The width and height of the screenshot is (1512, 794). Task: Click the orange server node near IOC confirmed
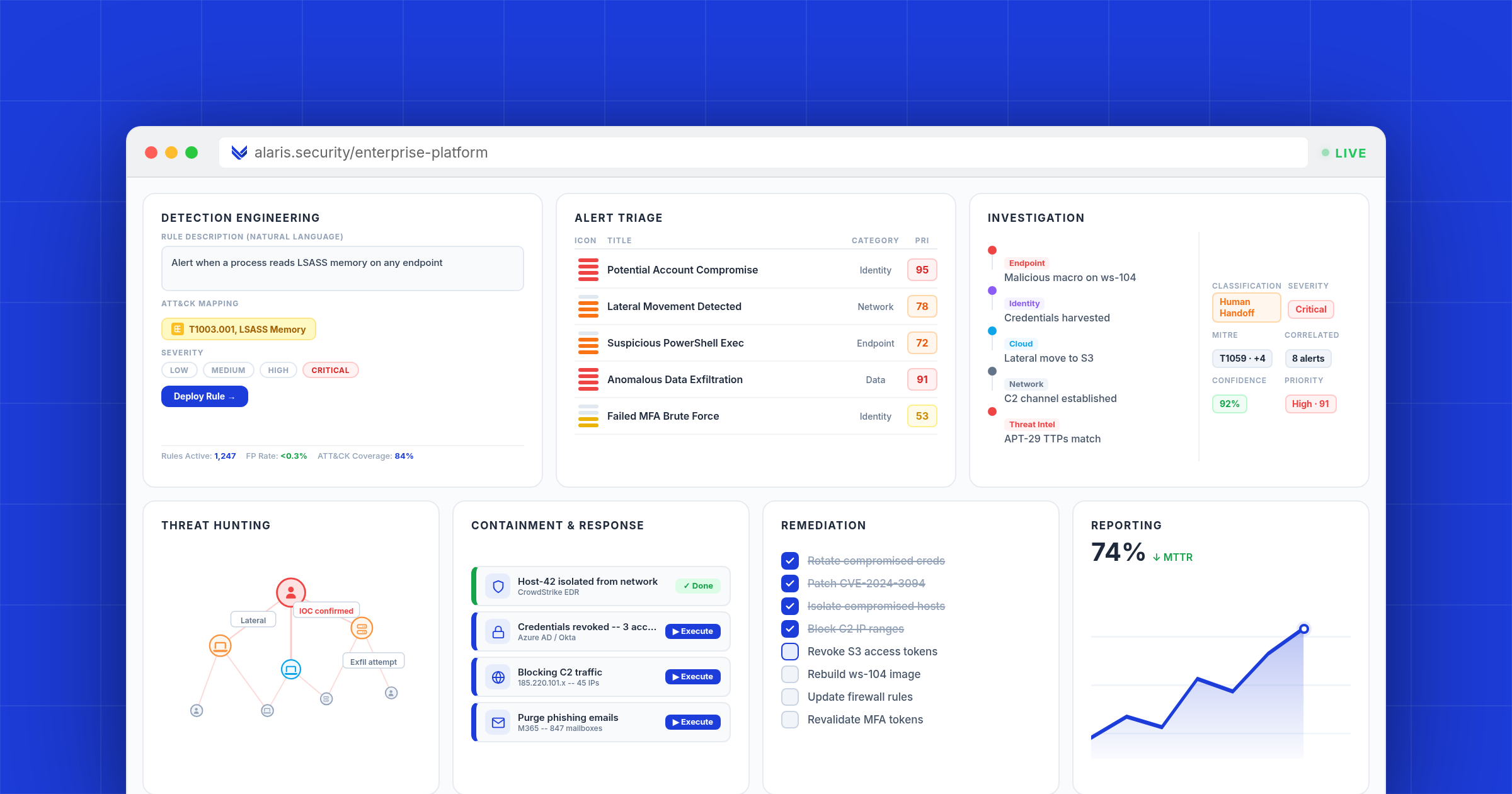click(x=362, y=628)
